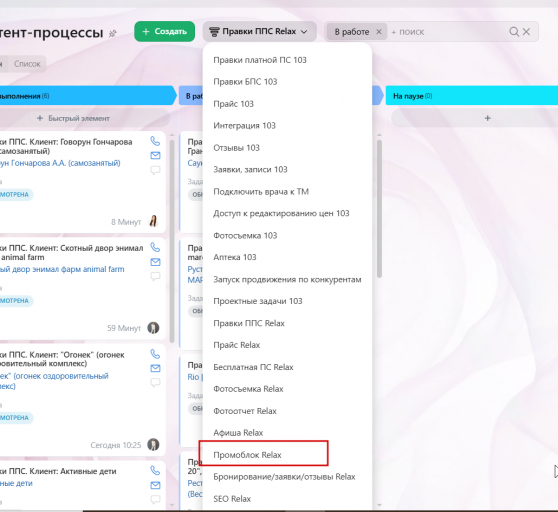Click phone icon on Огонек card
Image resolution: width=558 pixels, height=512 pixels.
click(x=155, y=354)
